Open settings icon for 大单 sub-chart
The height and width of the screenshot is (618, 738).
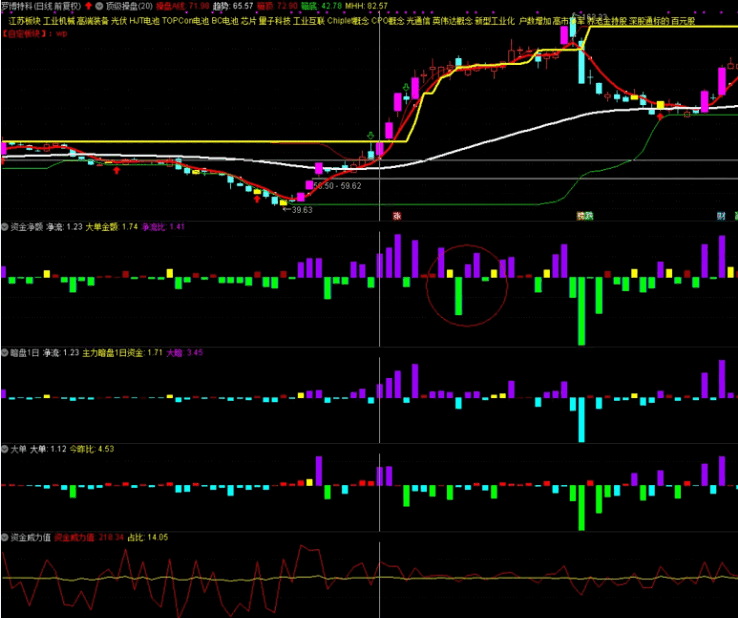[x=5, y=449]
